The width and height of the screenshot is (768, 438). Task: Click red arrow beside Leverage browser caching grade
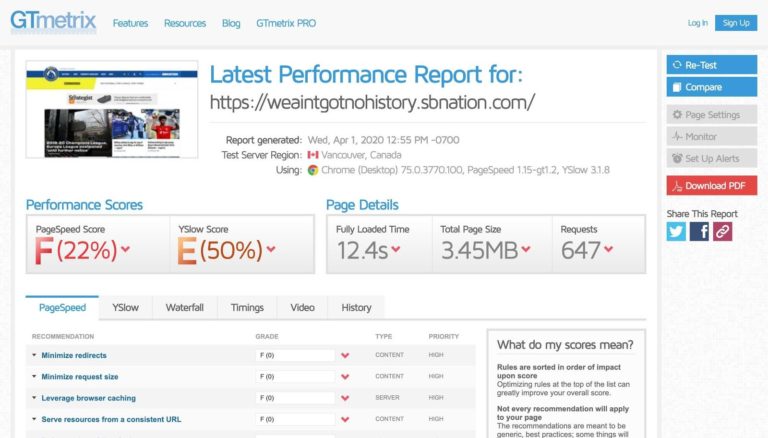pos(345,398)
